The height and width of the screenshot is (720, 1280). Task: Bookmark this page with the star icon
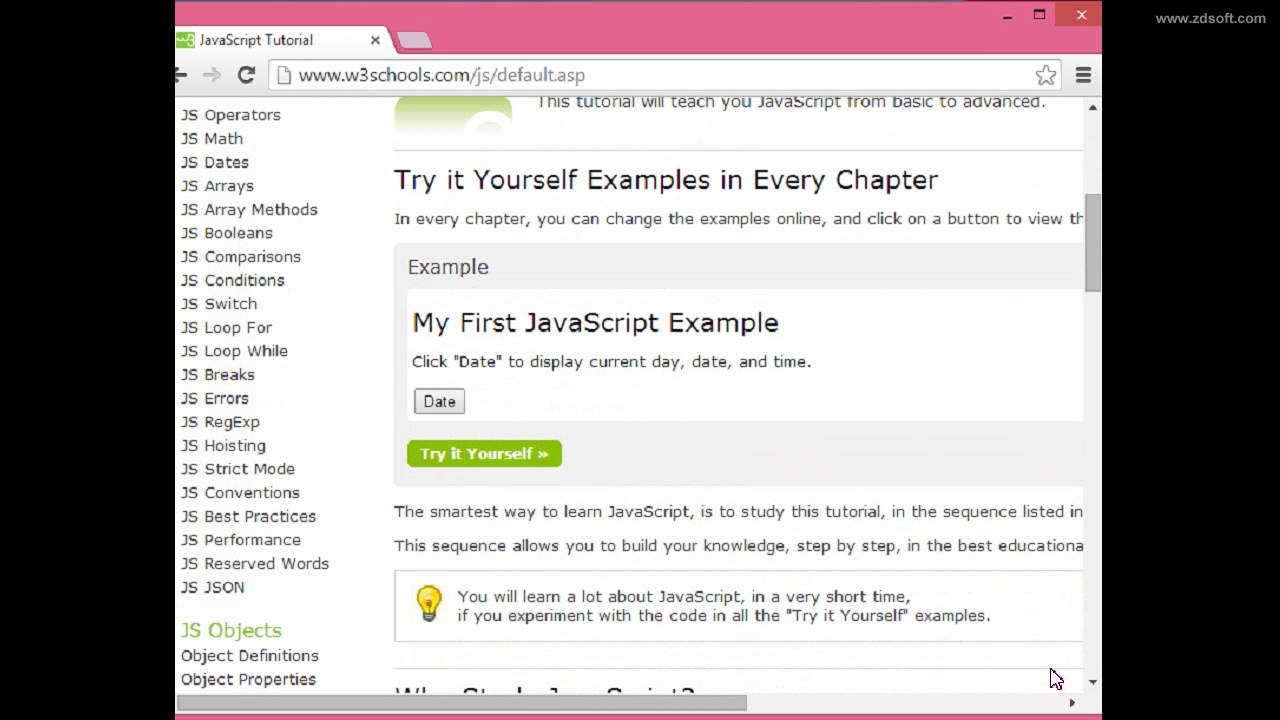1046,75
